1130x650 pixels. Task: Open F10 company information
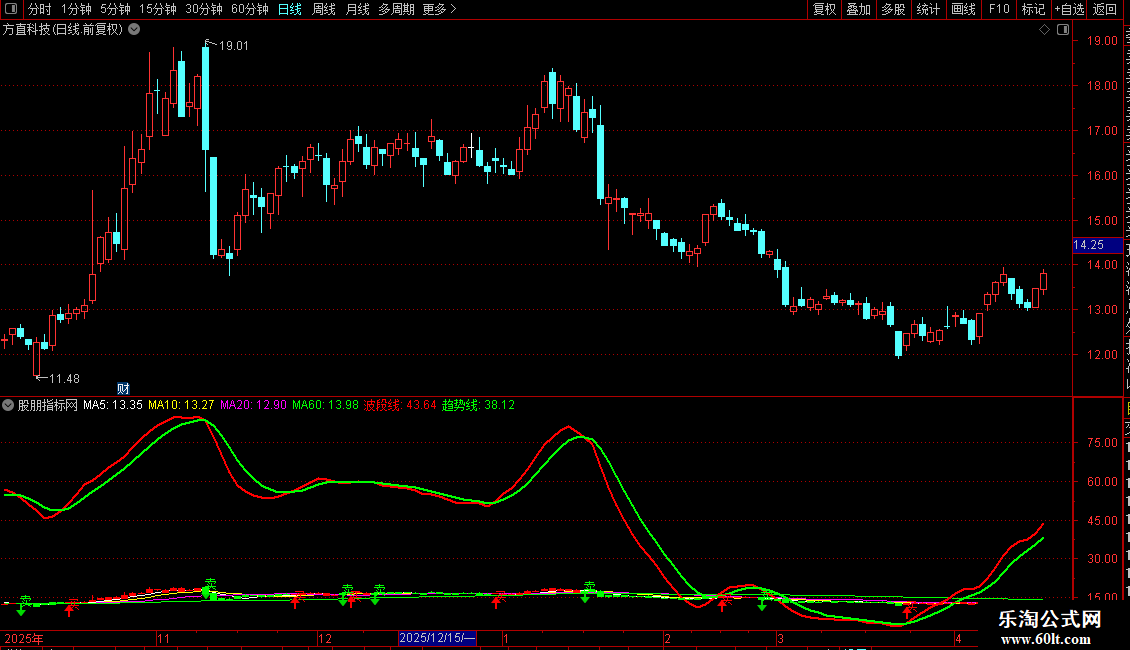999,9
